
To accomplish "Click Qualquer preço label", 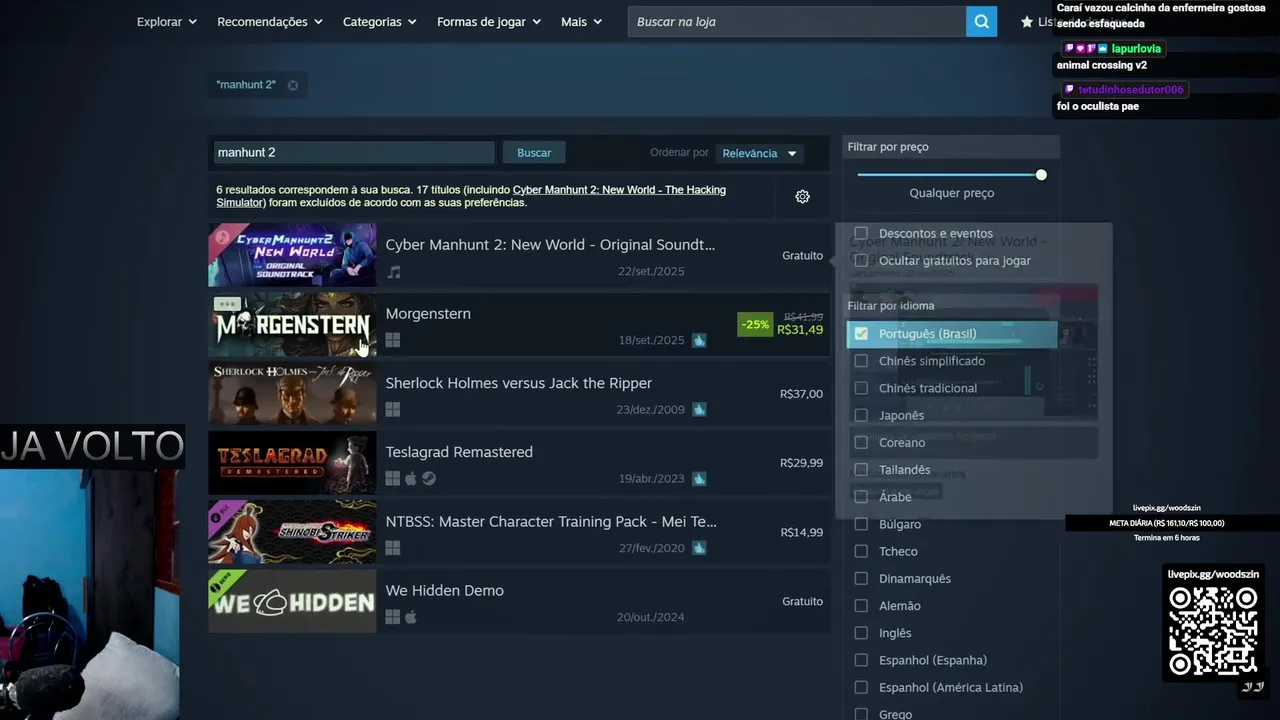I will click(x=952, y=193).
